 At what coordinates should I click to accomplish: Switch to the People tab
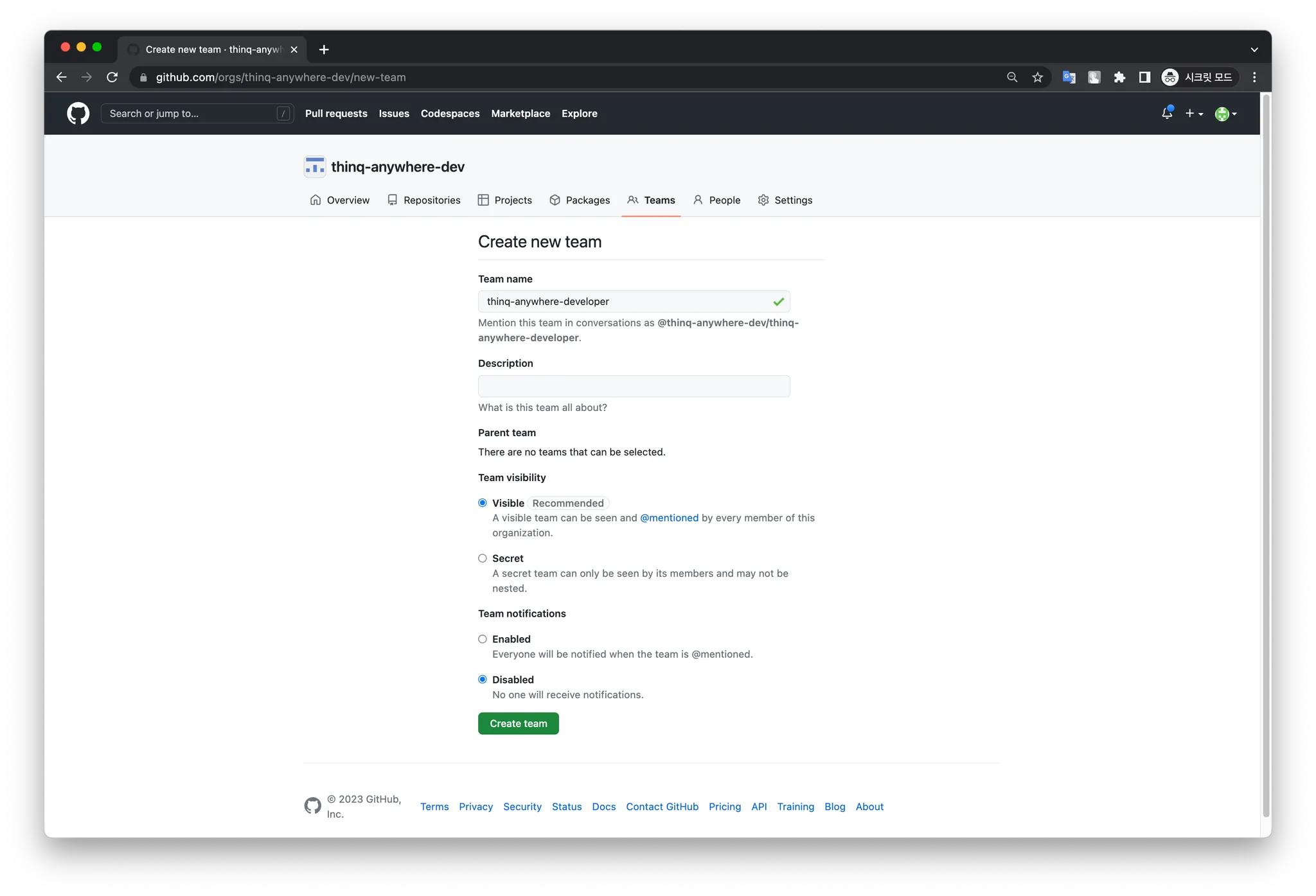[x=716, y=200]
